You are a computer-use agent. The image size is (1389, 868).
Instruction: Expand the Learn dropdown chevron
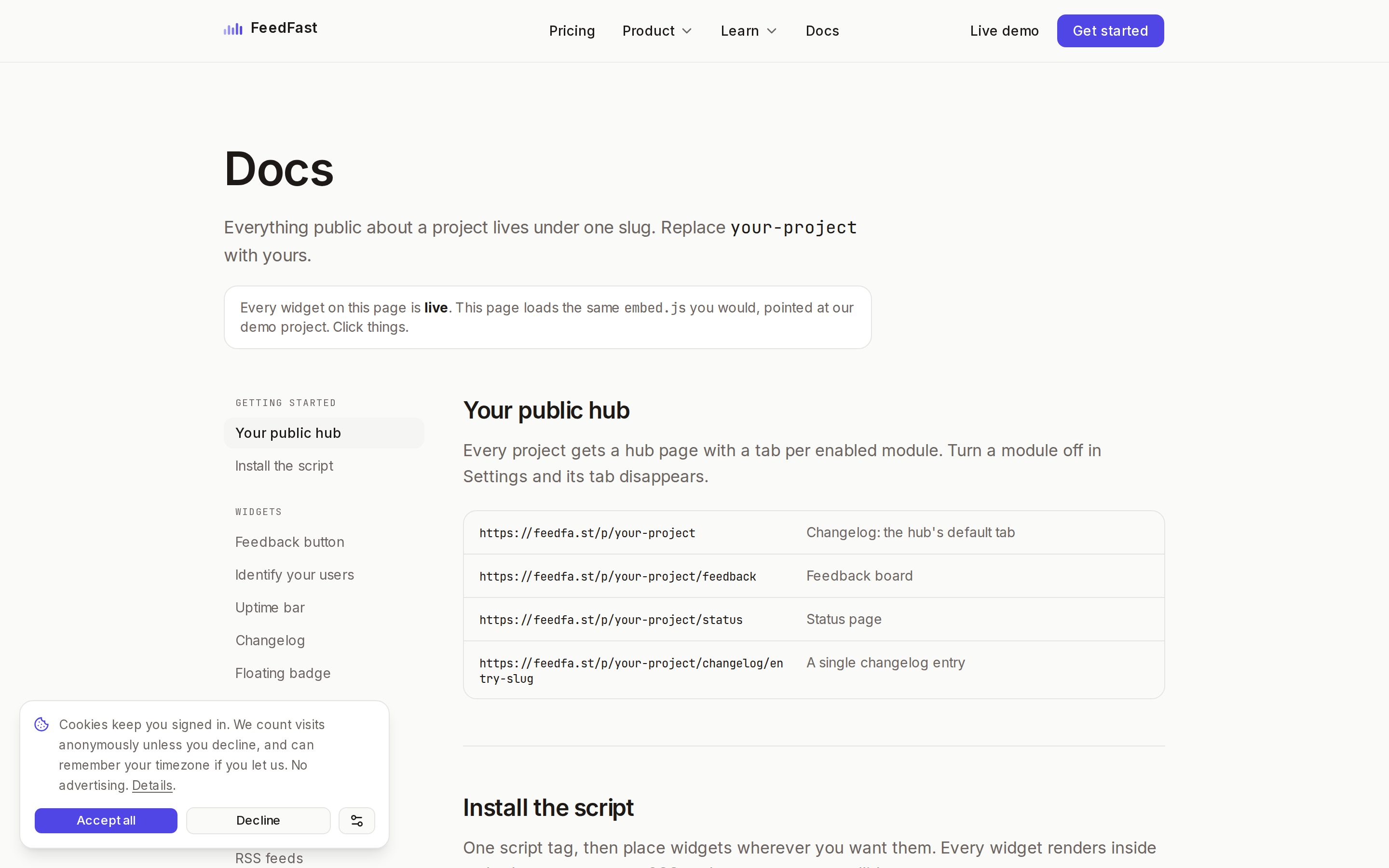[771, 31]
